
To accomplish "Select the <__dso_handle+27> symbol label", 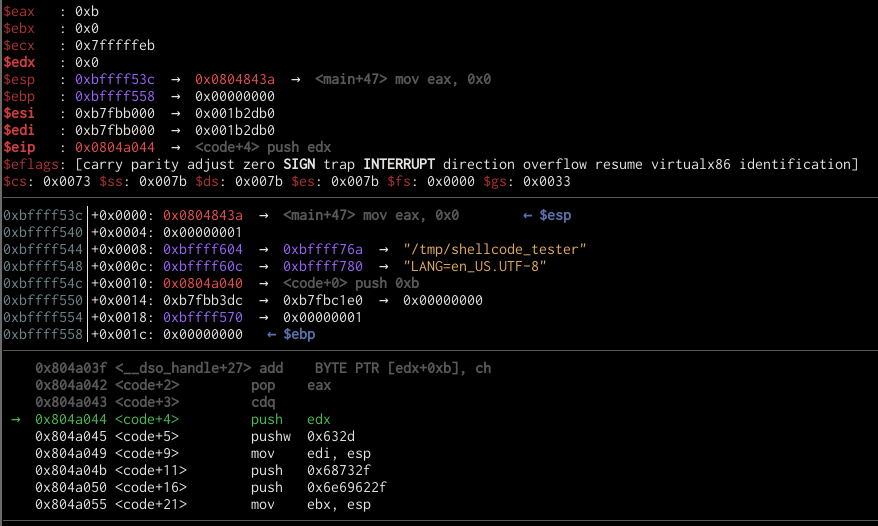I will pyautogui.click(x=182, y=368).
